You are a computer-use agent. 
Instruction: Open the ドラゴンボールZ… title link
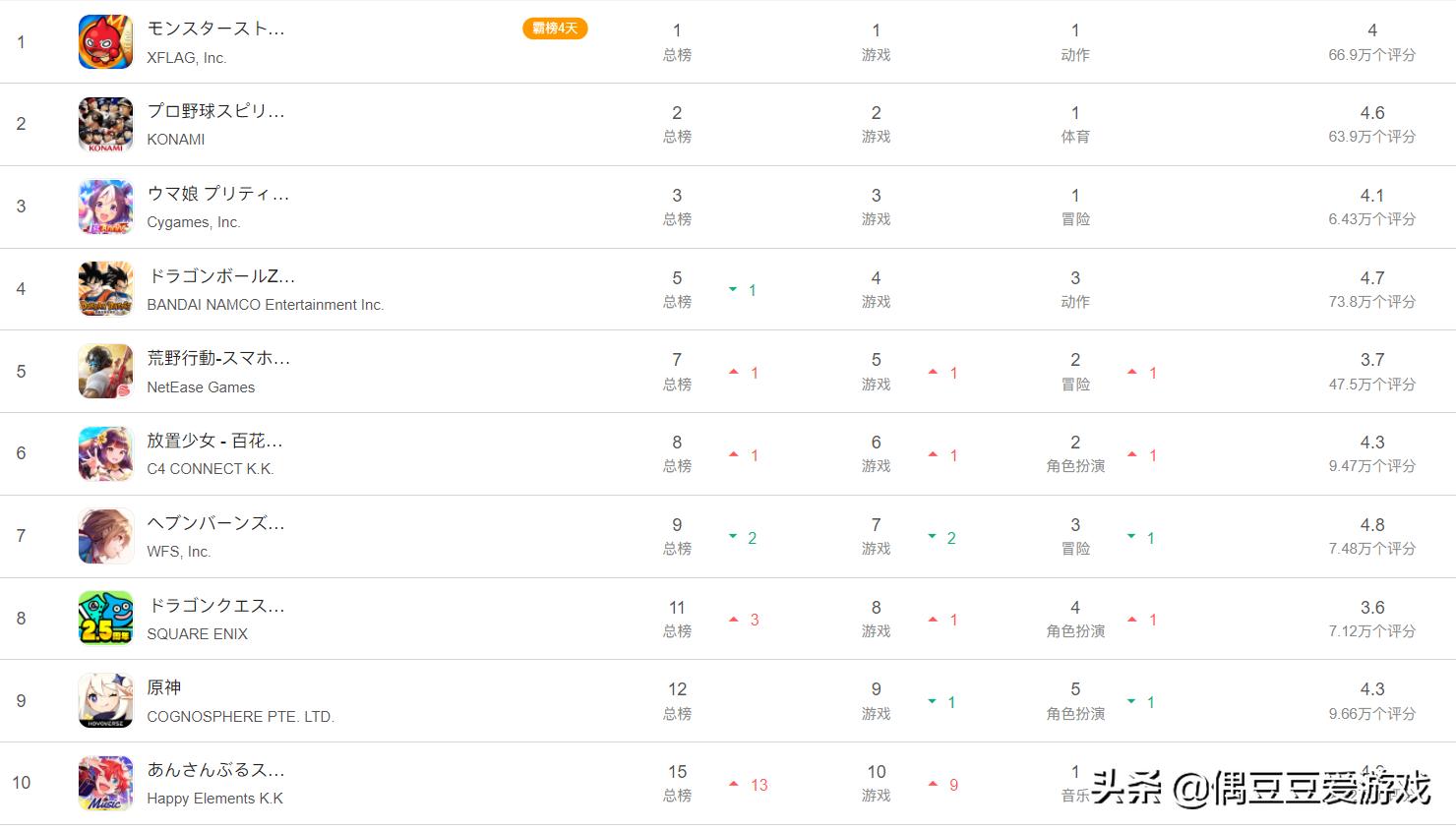(220, 276)
